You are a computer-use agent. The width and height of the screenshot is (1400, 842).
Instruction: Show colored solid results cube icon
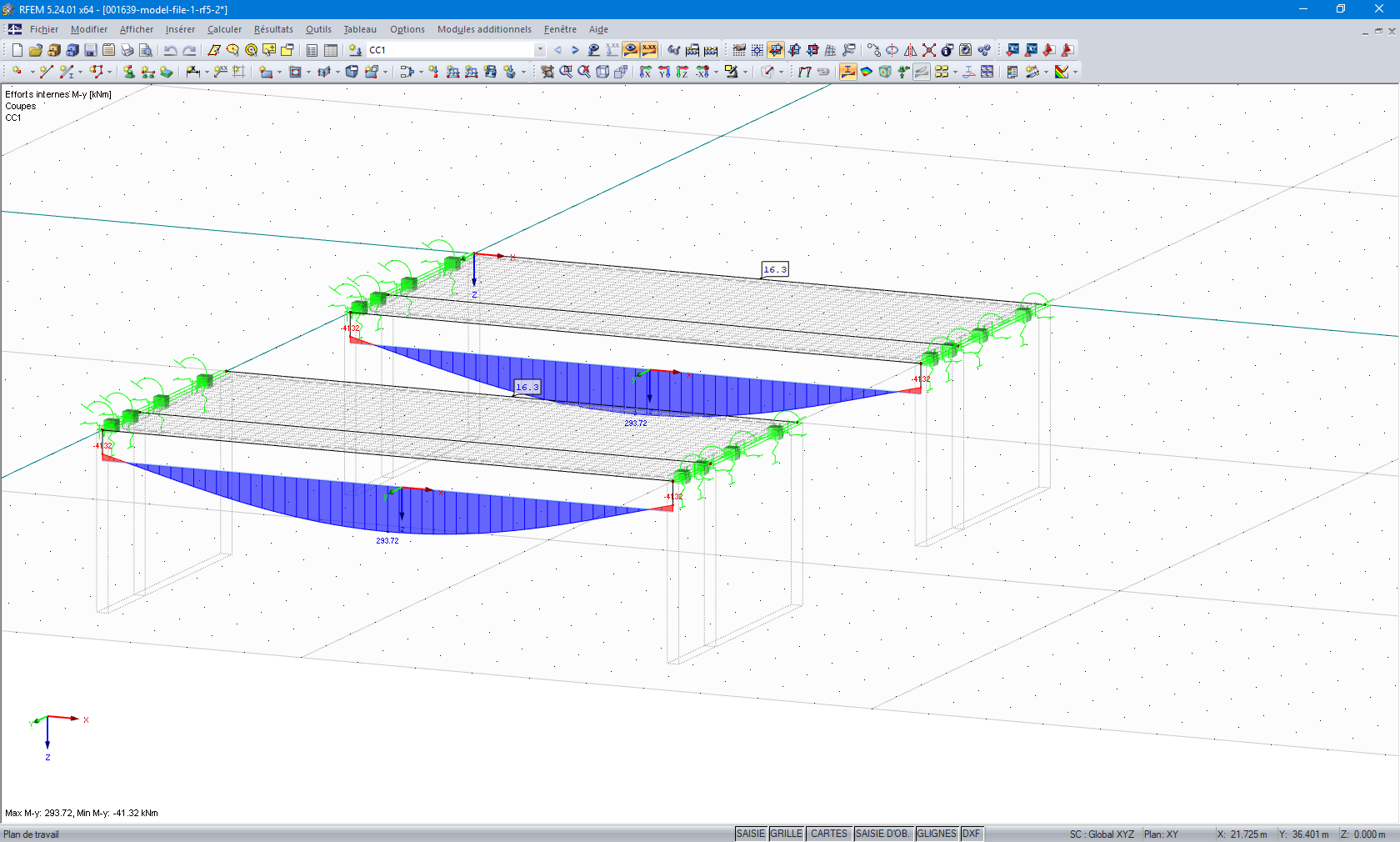885,72
